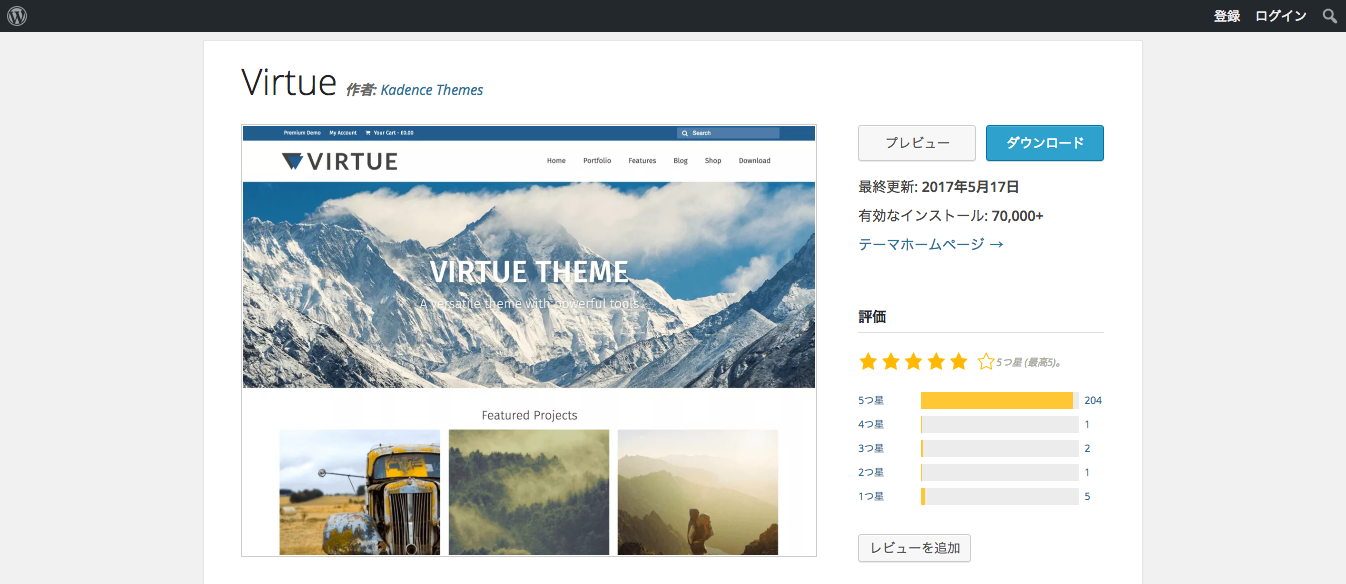The width and height of the screenshot is (1346, 584).
Task: Click the 204 count for 5つ星
Action: tap(1093, 400)
